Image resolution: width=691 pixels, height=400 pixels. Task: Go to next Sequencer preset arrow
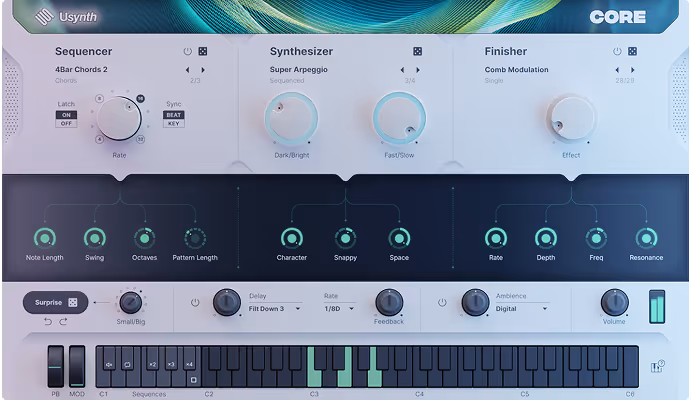pyautogui.click(x=203, y=70)
